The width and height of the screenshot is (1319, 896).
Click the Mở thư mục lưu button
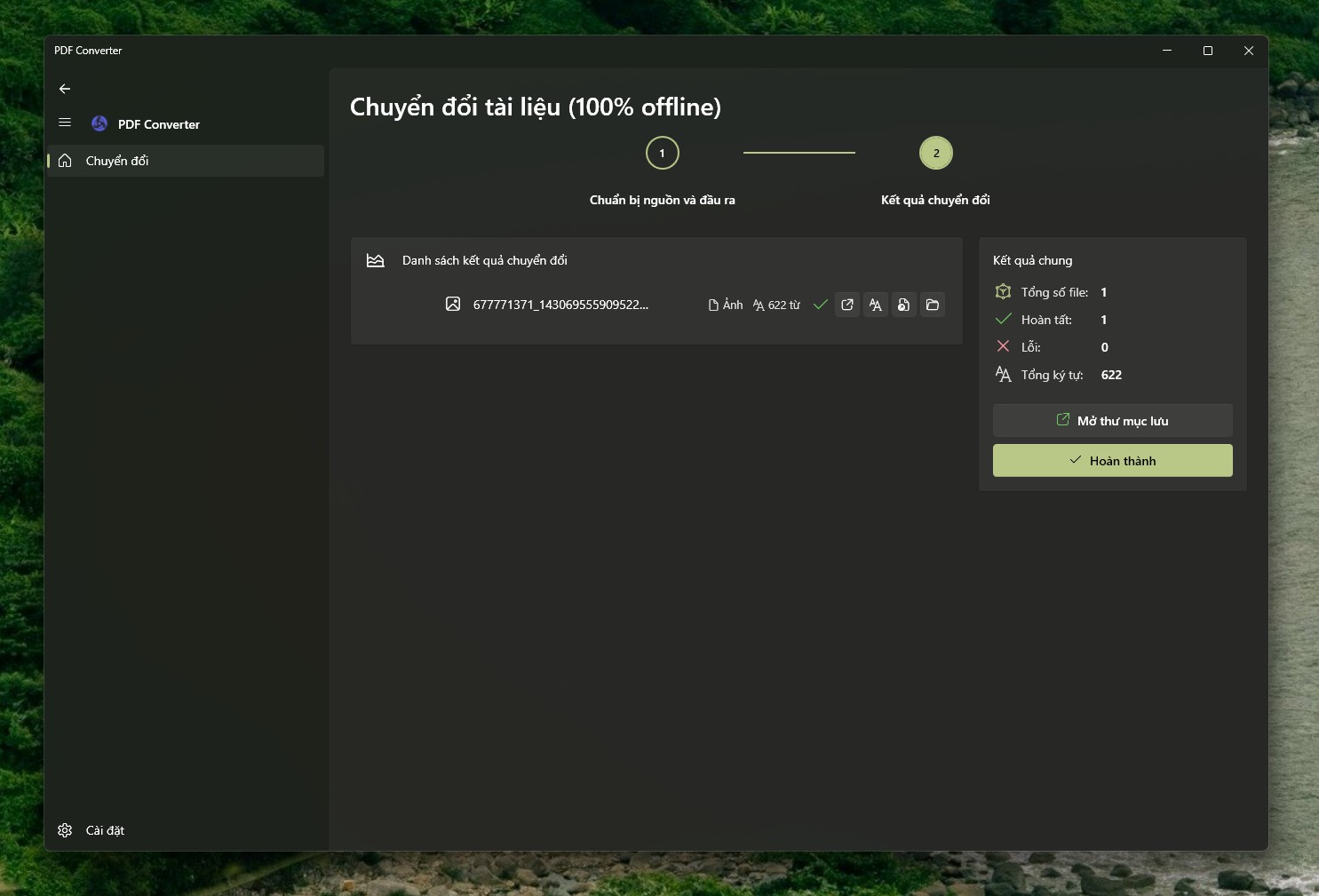[1113, 420]
